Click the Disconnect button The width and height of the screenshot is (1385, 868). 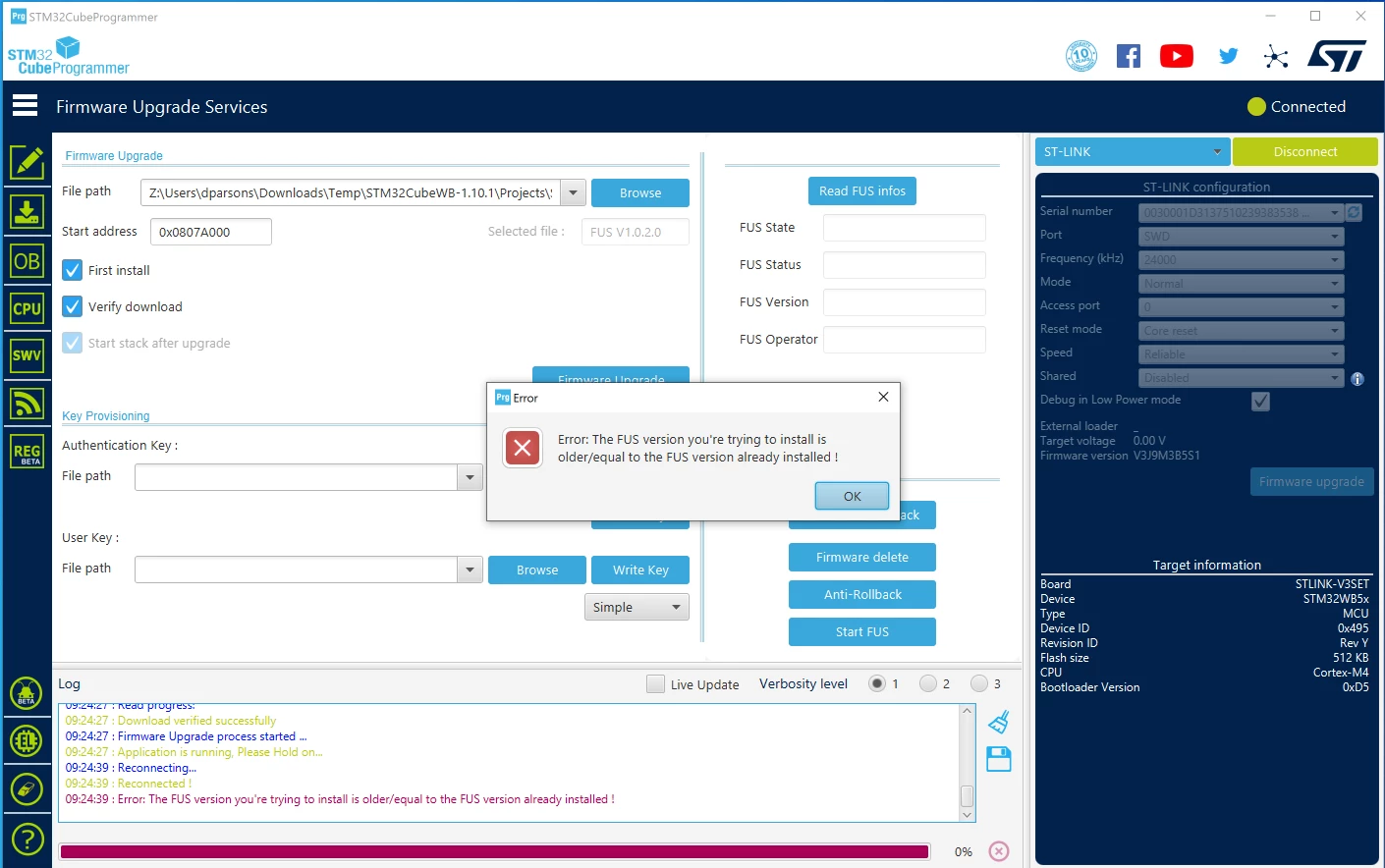1305,152
